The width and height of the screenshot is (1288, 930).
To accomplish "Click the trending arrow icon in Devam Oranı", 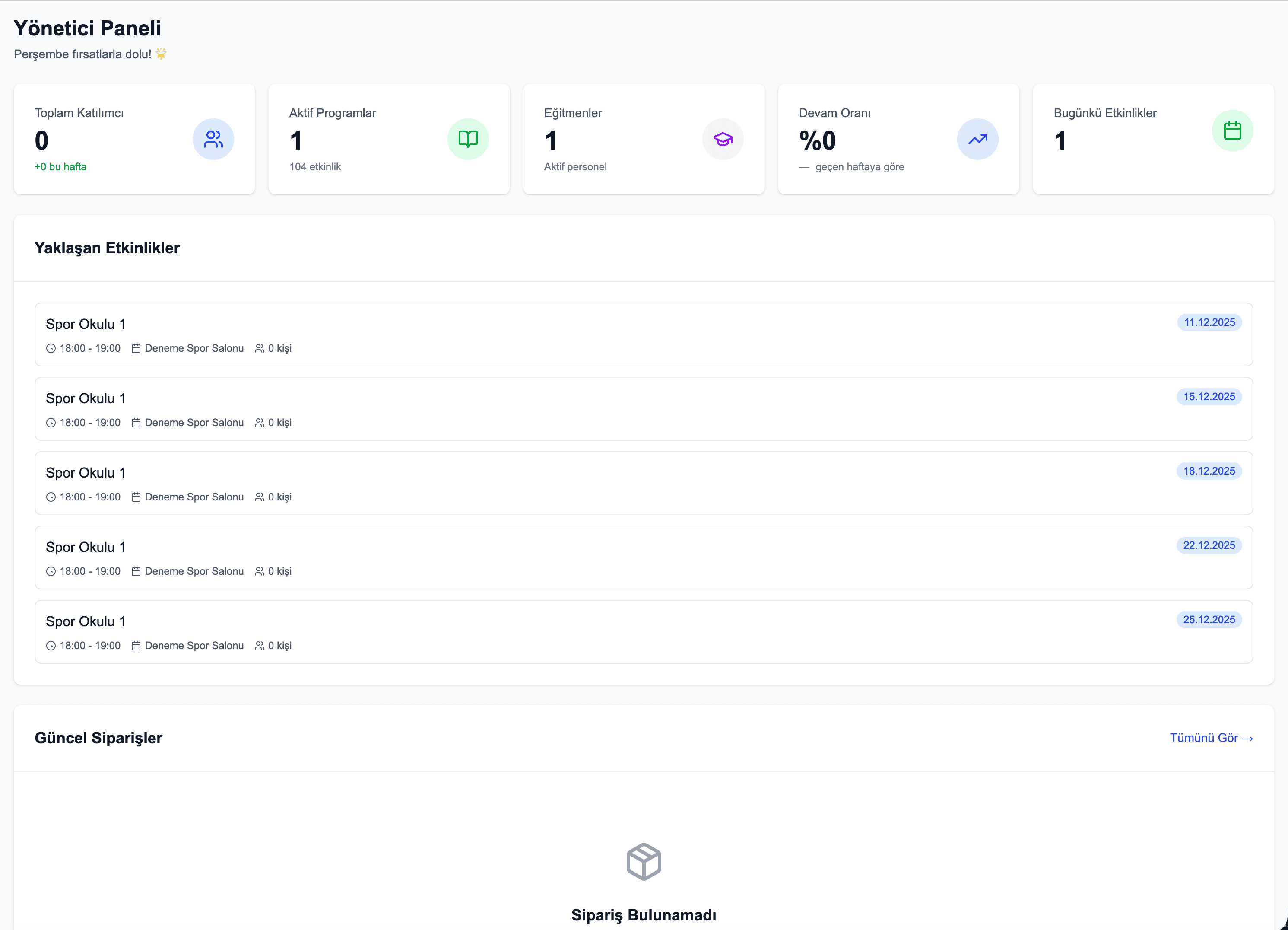I will coord(977,139).
